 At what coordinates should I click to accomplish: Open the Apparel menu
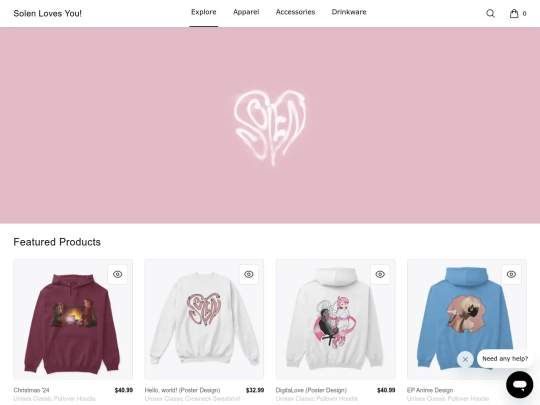(x=246, y=12)
